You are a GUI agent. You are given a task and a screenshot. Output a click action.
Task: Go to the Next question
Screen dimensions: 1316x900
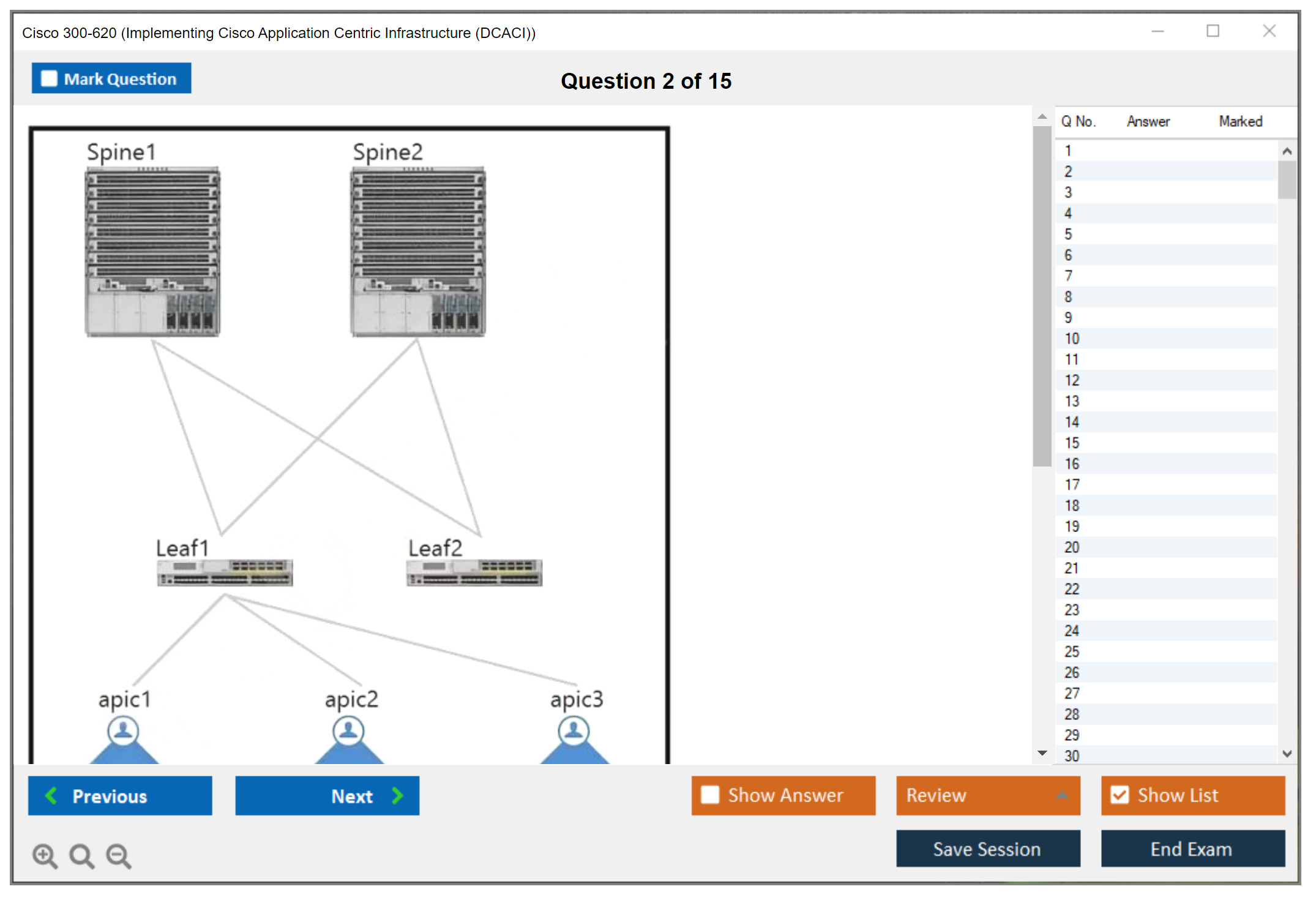pyautogui.click(x=327, y=795)
